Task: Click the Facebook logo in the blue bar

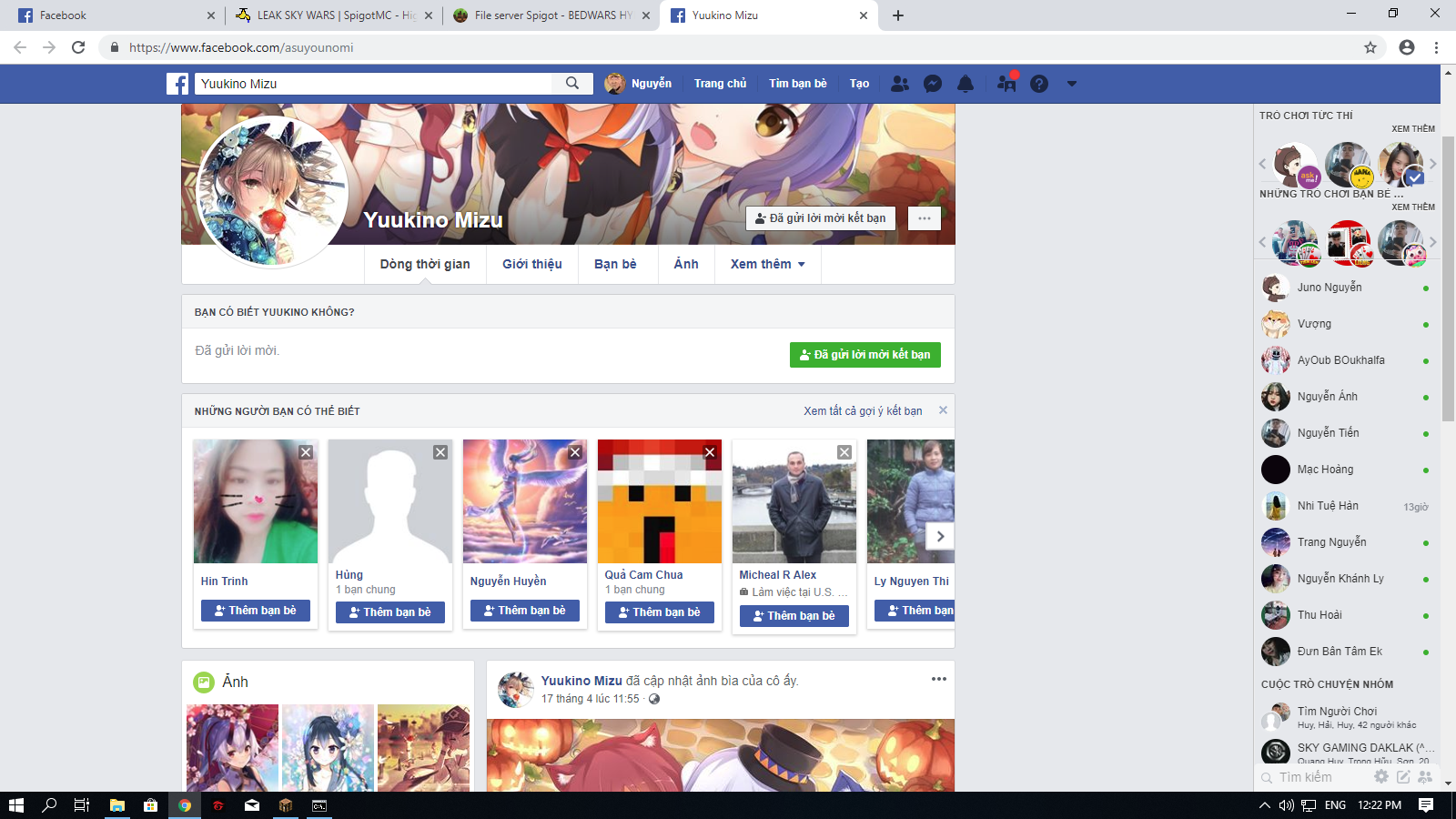Action: (177, 84)
